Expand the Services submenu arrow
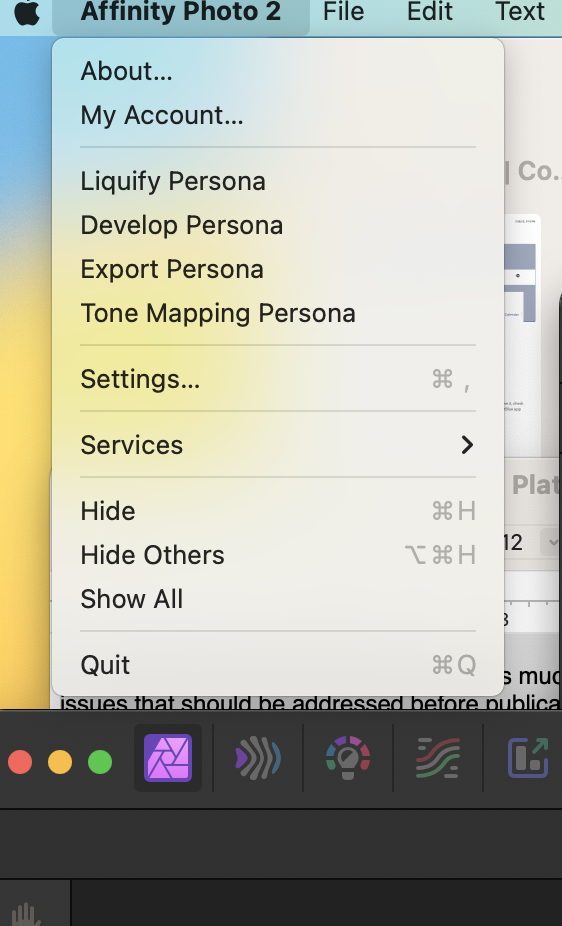562x926 pixels. point(467,445)
